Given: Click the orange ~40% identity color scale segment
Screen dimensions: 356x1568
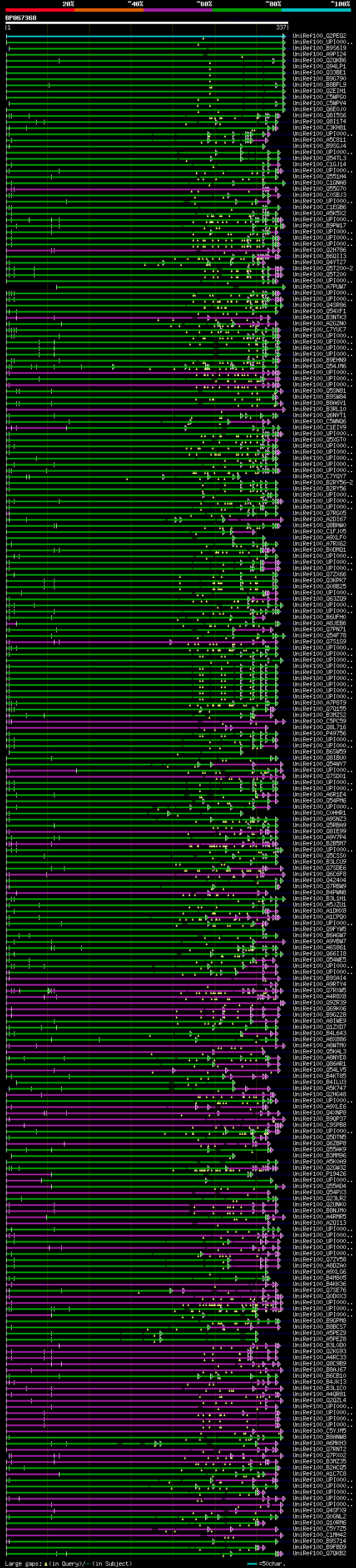Looking at the screenshot, I should (109, 10).
